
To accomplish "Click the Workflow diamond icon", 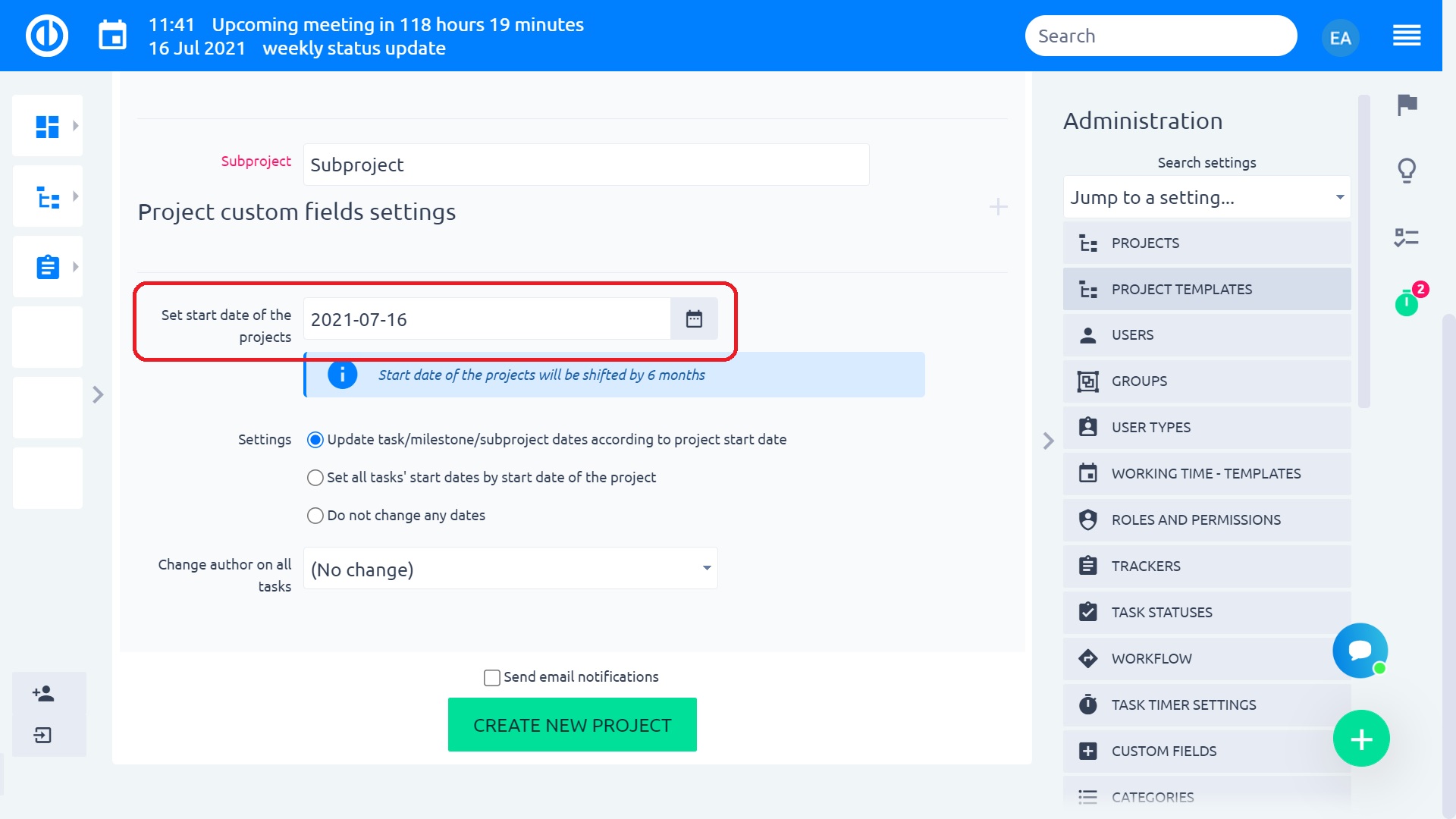I will click(1087, 658).
